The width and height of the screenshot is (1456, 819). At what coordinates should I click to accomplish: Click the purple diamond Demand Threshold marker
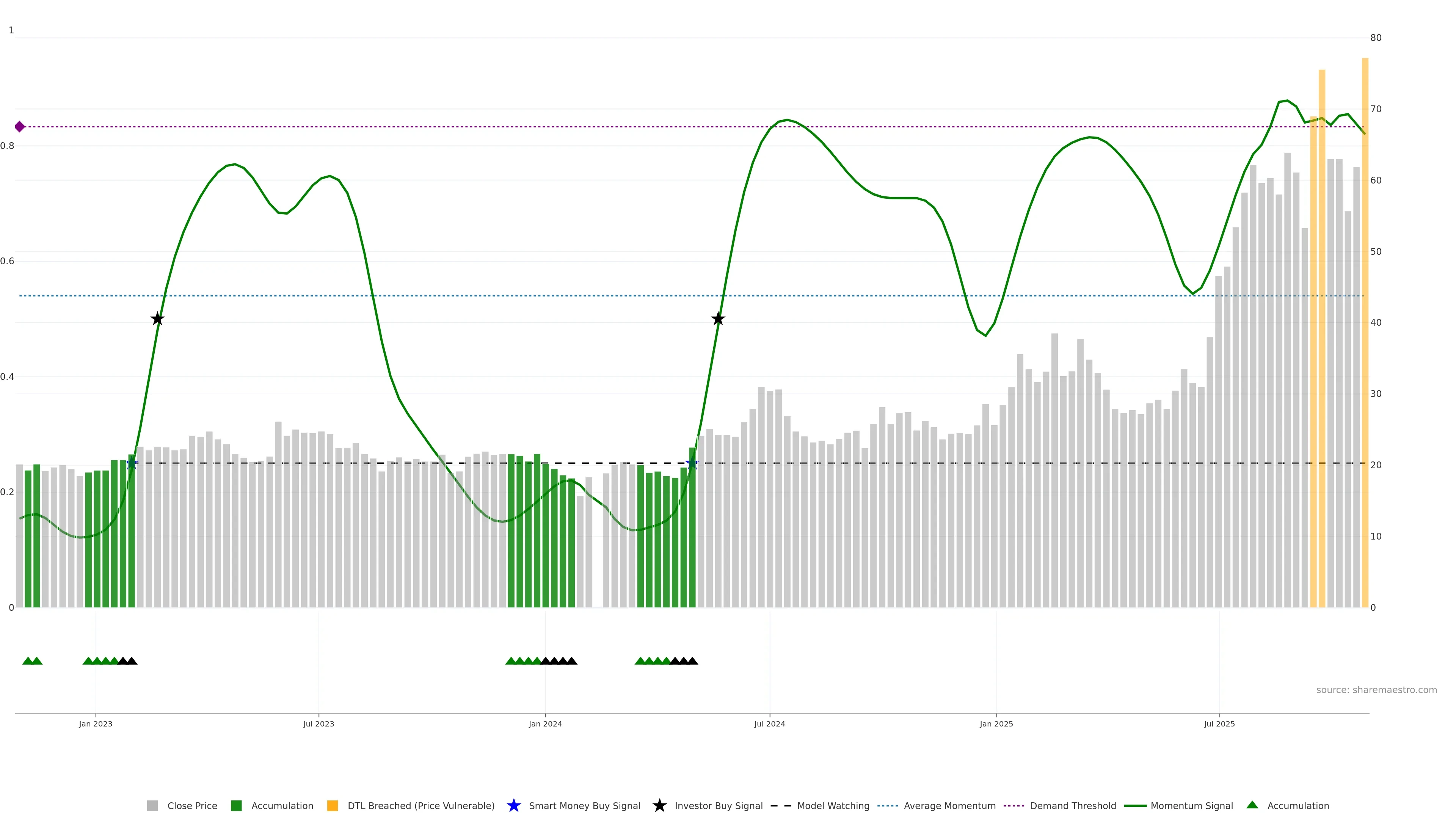tap(20, 127)
